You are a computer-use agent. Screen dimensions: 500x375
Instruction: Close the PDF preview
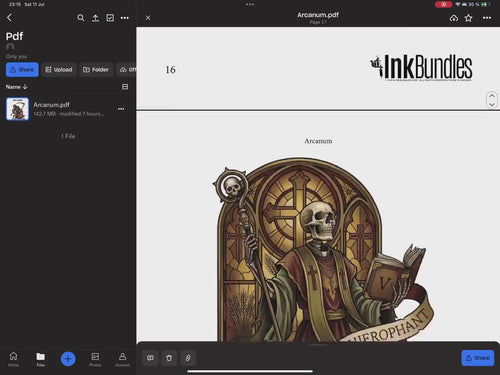coord(148,18)
